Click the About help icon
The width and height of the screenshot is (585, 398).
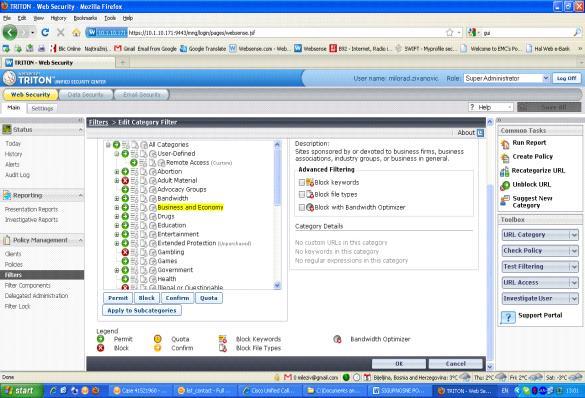pos(481,132)
